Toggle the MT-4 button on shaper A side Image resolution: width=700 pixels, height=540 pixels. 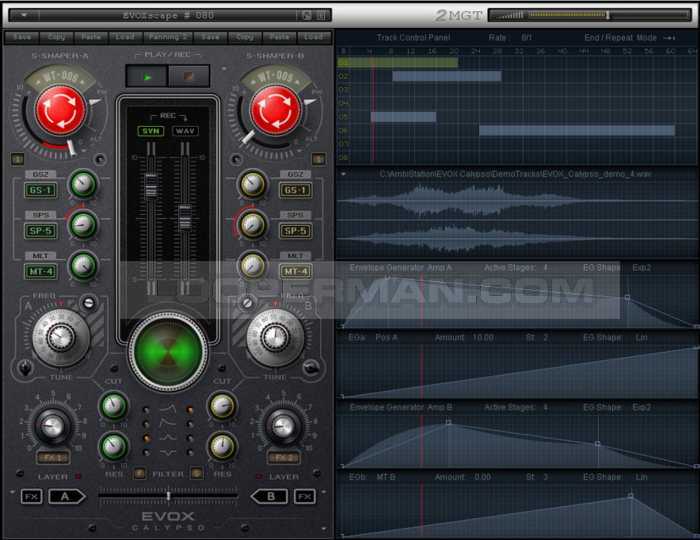pos(41,271)
